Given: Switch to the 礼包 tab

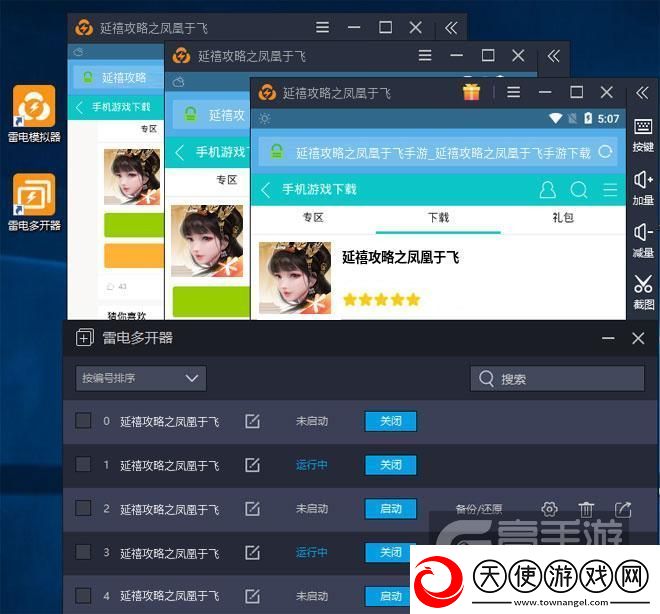Looking at the screenshot, I should [x=563, y=218].
